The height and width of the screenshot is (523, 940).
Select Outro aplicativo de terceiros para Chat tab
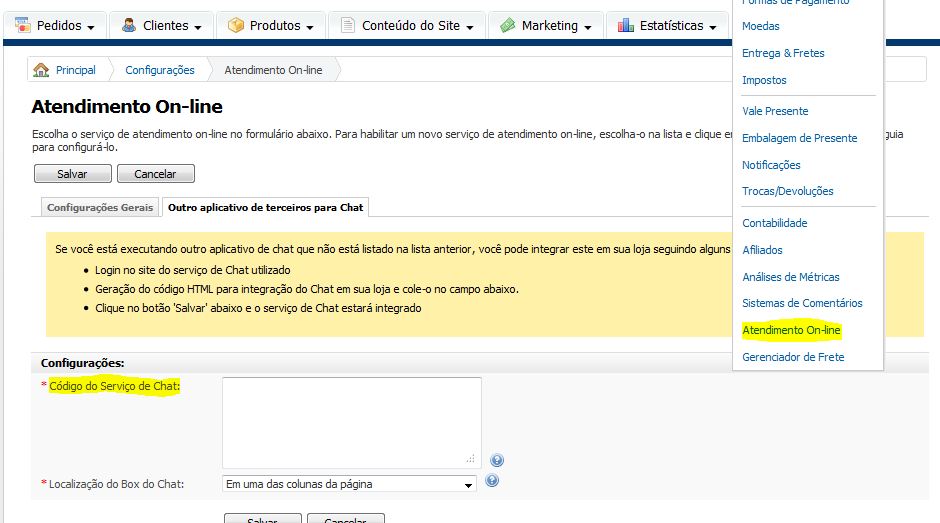266,208
